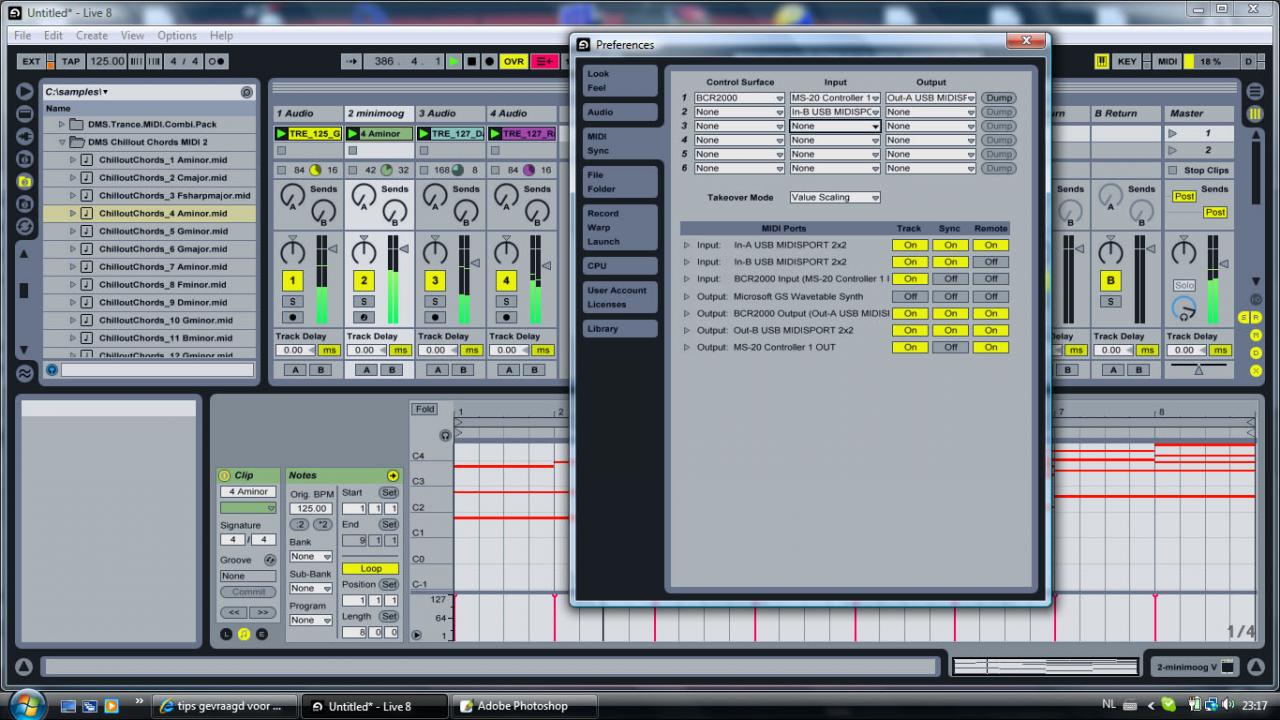Click the pink Back to Arrangement button

click(545, 61)
